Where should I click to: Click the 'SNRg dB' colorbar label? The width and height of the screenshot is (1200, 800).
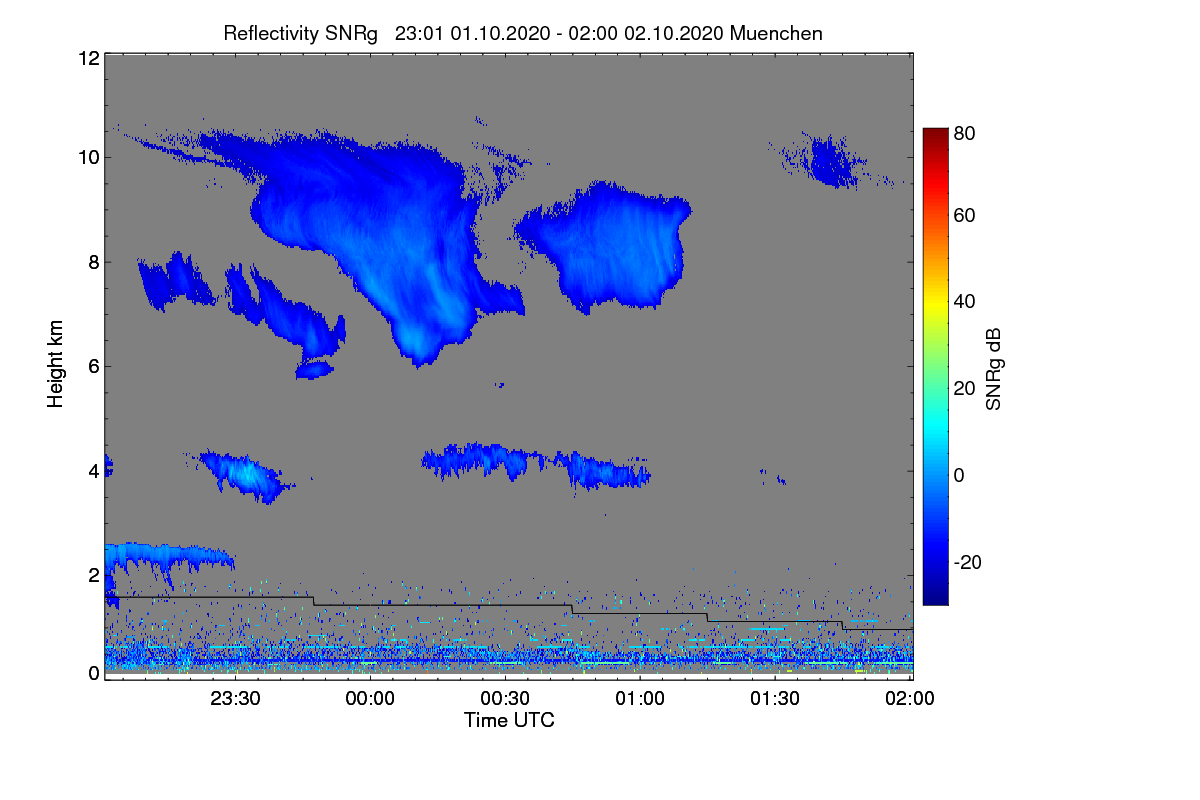[x=994, y=369]
